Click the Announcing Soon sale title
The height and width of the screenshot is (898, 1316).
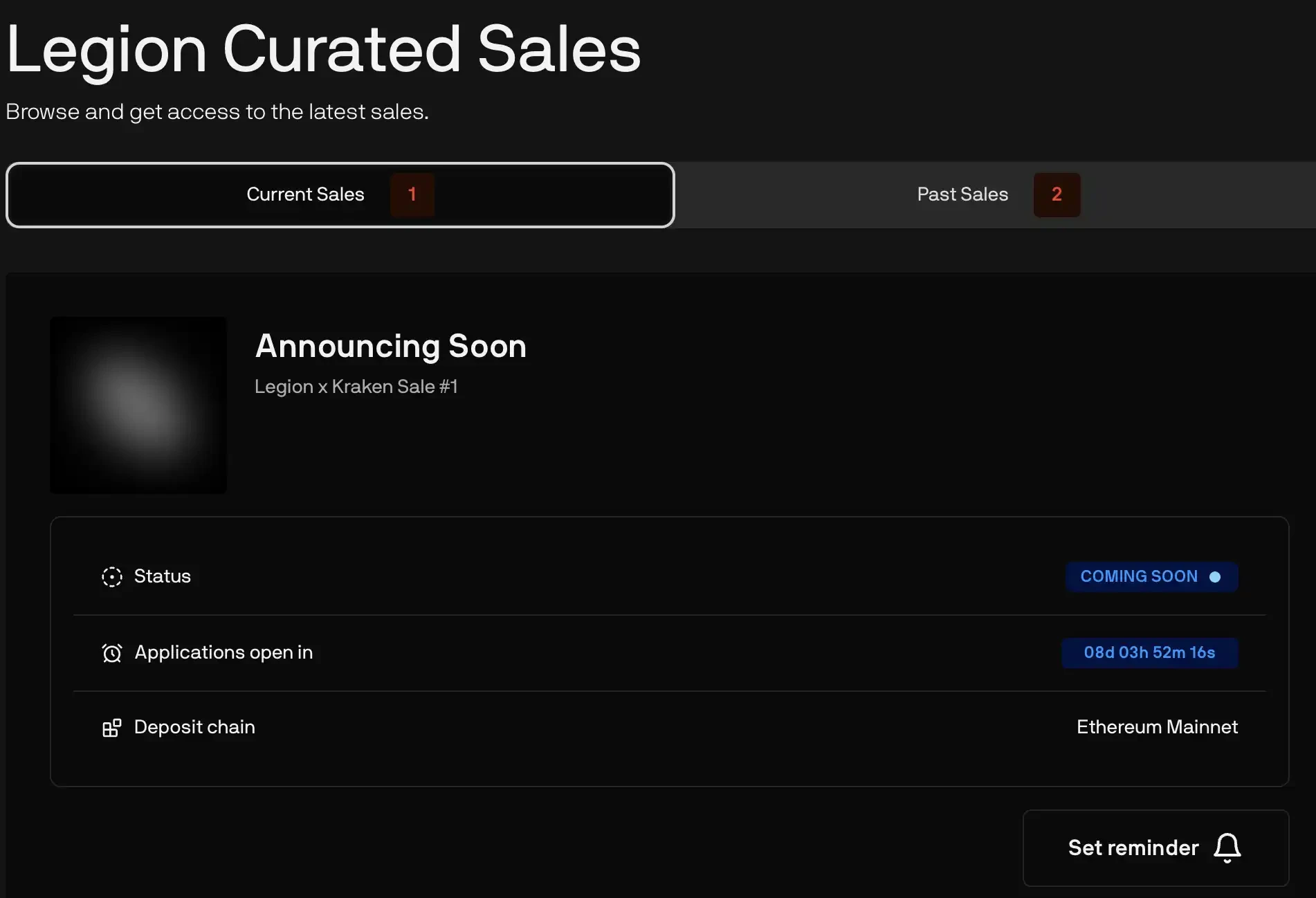(391, 346)
